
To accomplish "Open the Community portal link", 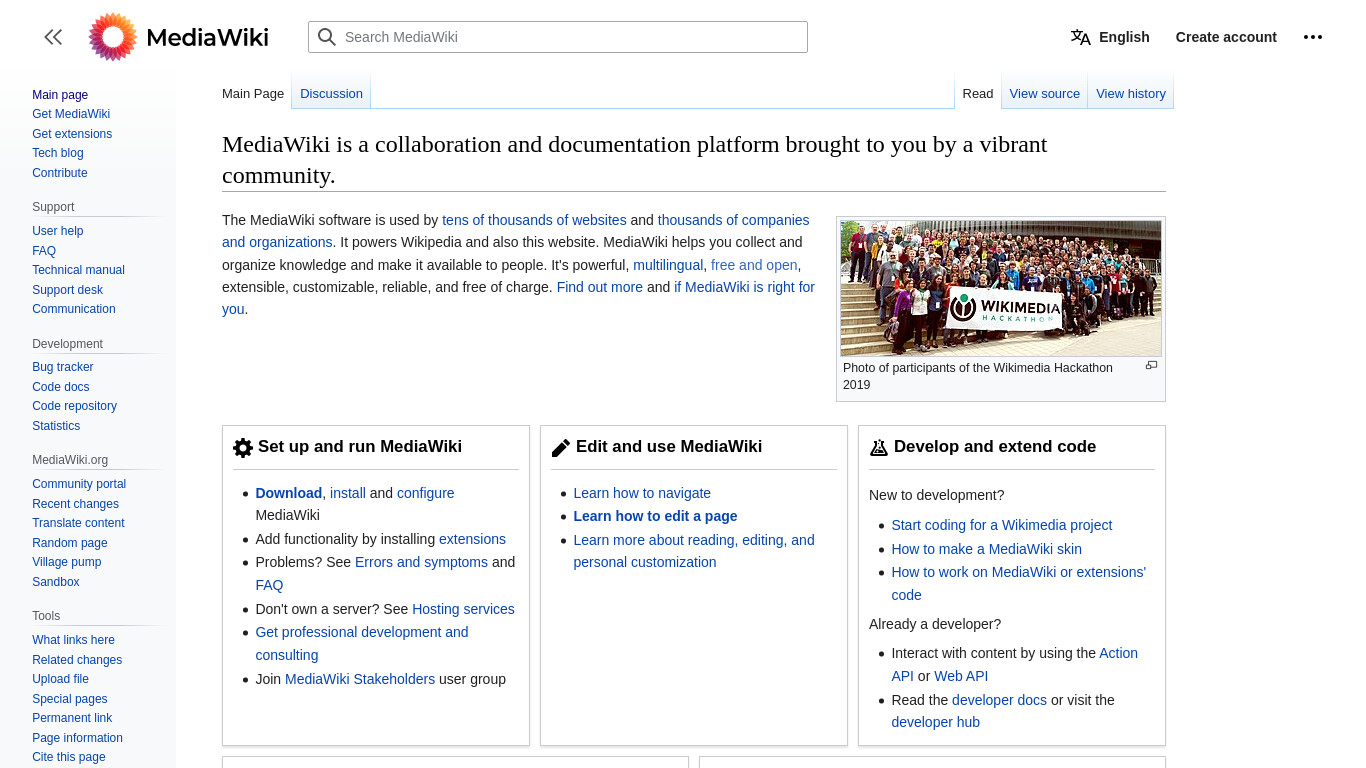I will [79, 484].
